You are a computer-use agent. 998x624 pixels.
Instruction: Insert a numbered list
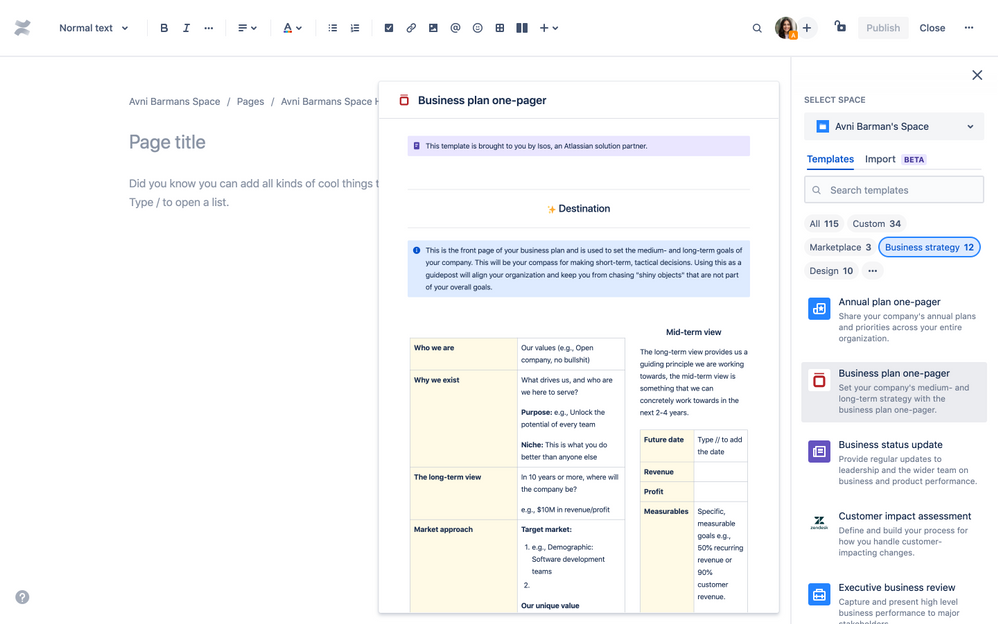click(355, 28)
